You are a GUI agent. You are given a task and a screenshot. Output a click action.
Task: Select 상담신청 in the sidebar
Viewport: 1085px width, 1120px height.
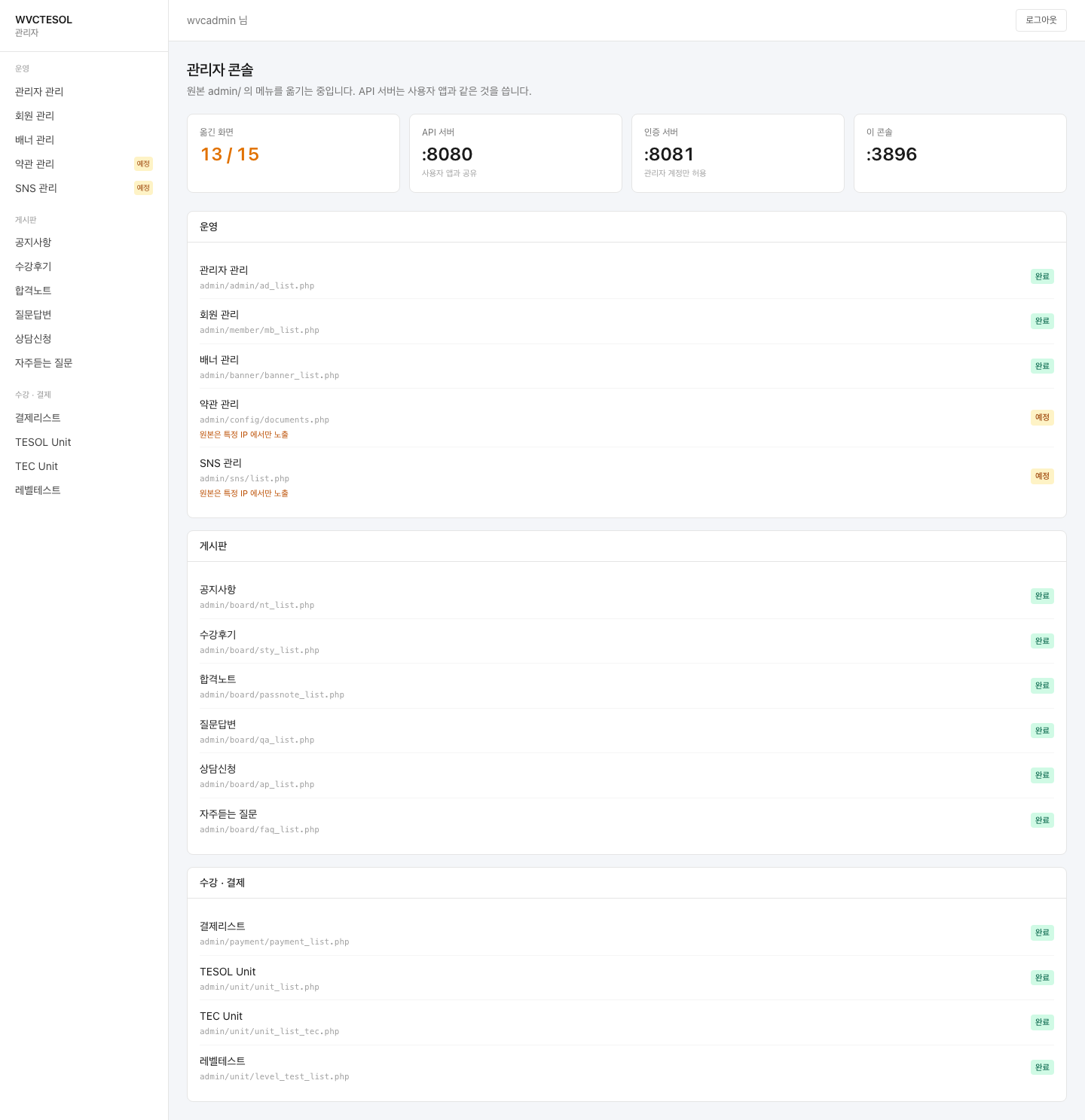pos(84,338)
